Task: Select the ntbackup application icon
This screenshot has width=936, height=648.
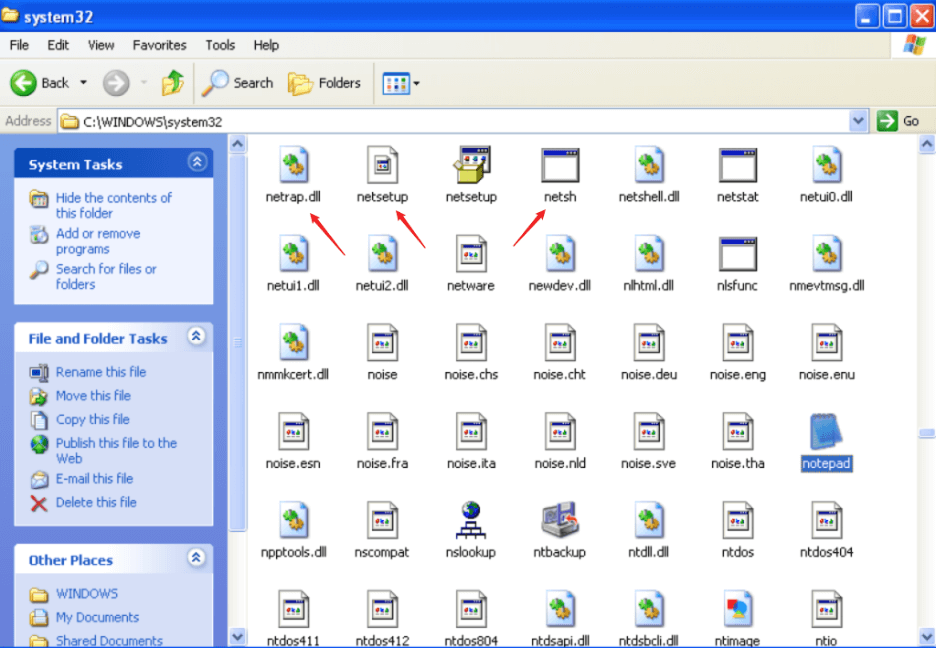Action: point(560,520)
